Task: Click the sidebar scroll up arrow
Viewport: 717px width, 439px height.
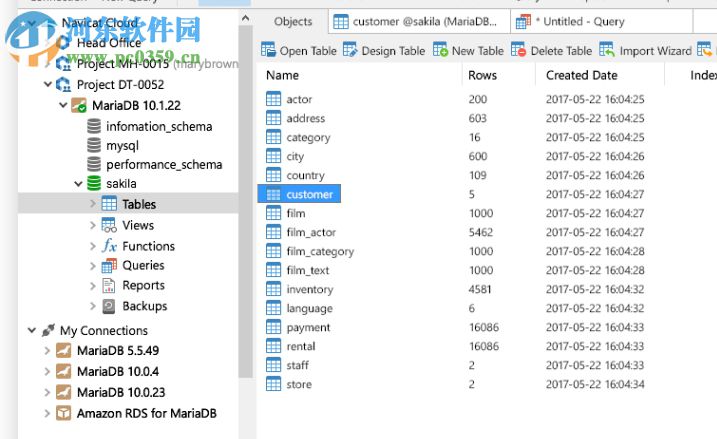Action: click(246, 18)
